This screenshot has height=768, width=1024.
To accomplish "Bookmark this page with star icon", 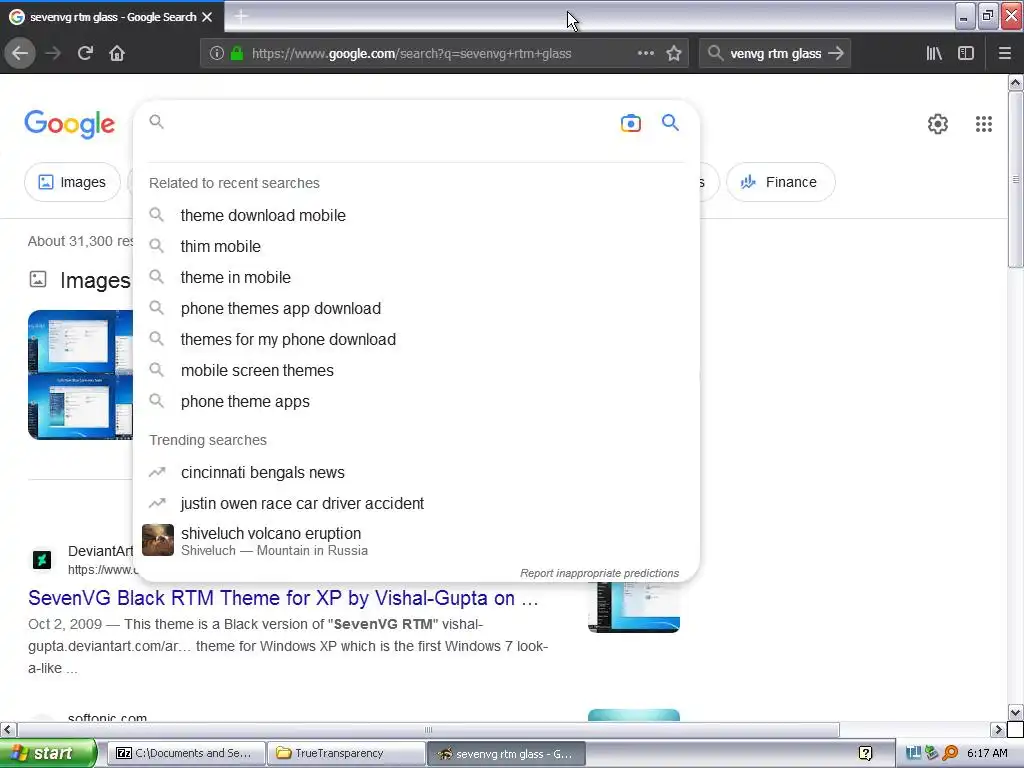I will click(x=674, y=54).
